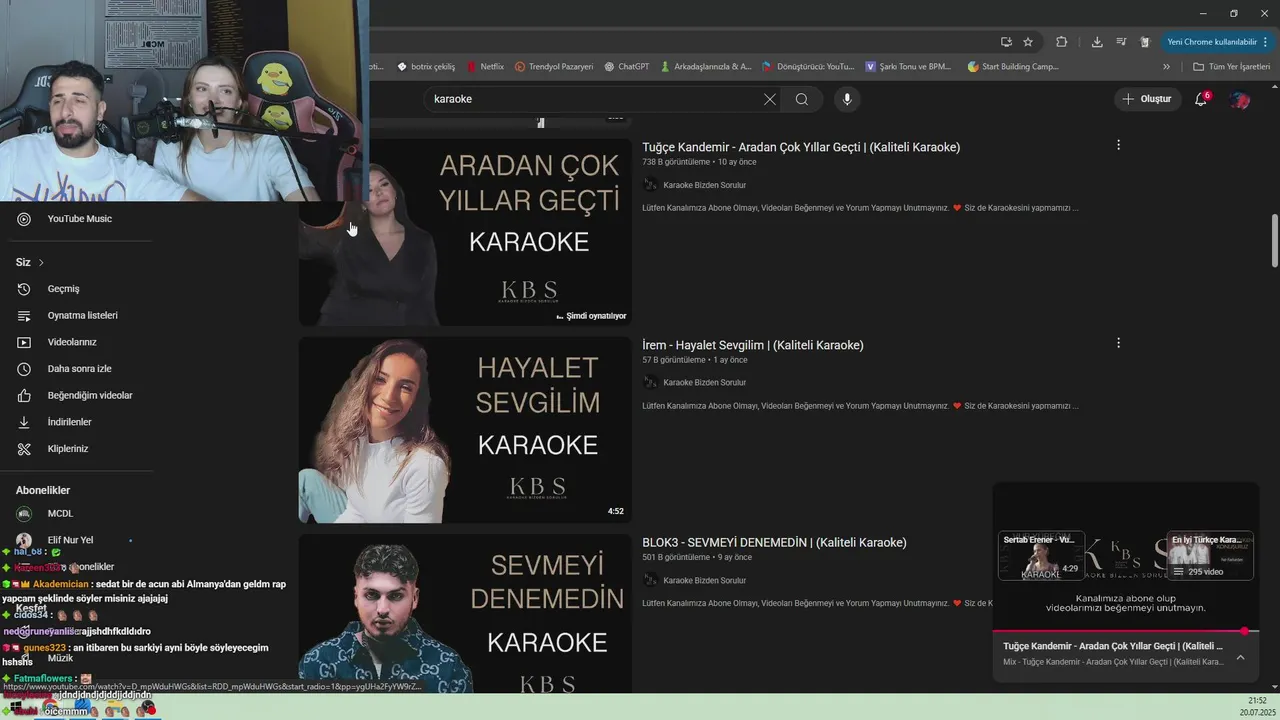Open the BLOK3 Sevmeyi Denemedin title
Image resolution: width=1280 pixels, height=720 pixels.
(x=774, y=542)
